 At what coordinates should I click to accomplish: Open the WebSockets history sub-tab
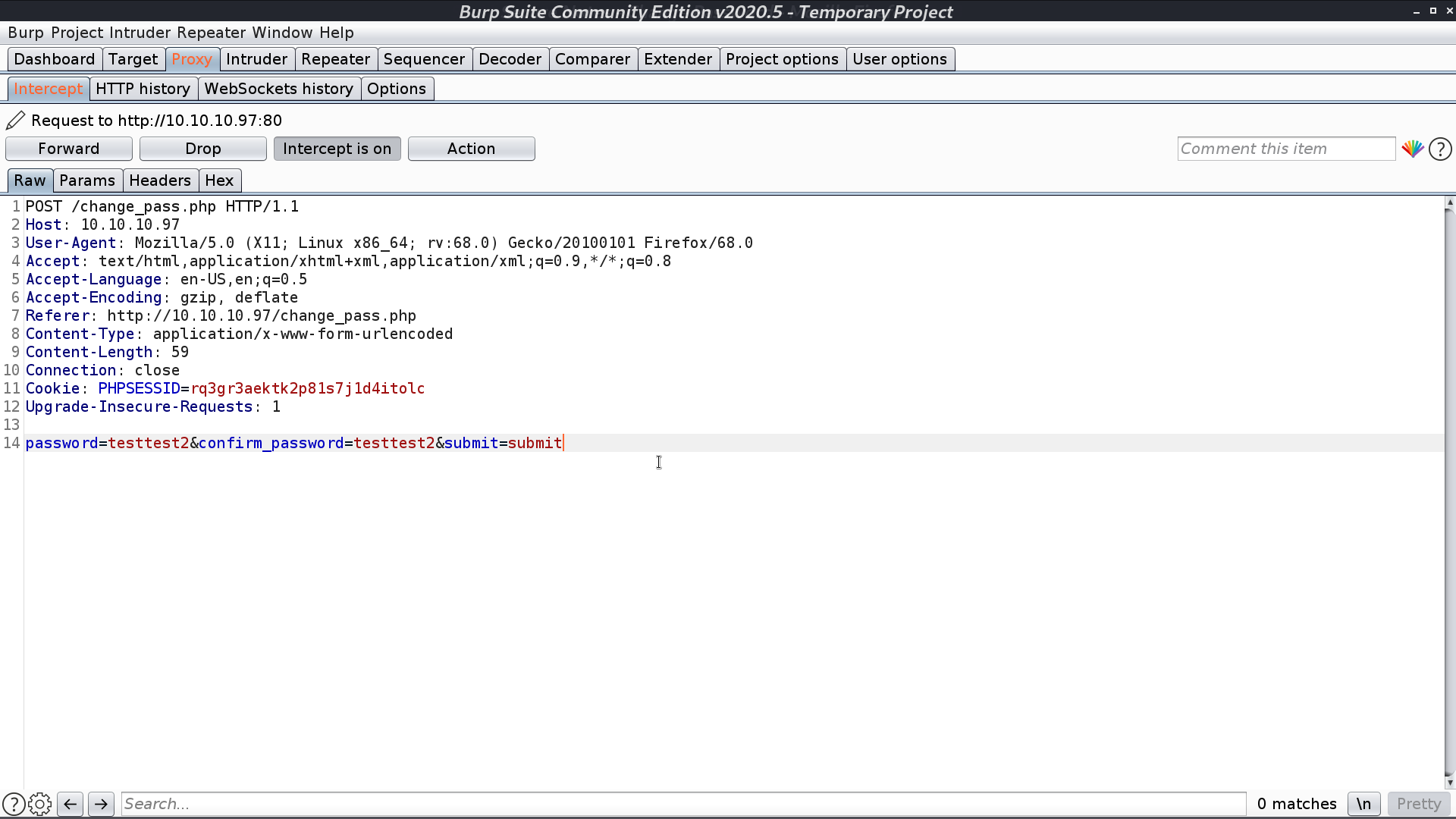pos(278,89)
